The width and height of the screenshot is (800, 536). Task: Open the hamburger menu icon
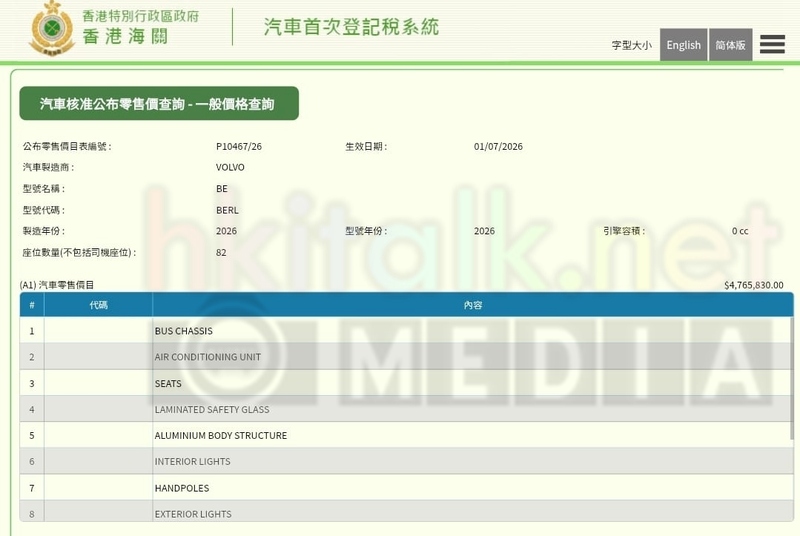(x=772, y=44)
